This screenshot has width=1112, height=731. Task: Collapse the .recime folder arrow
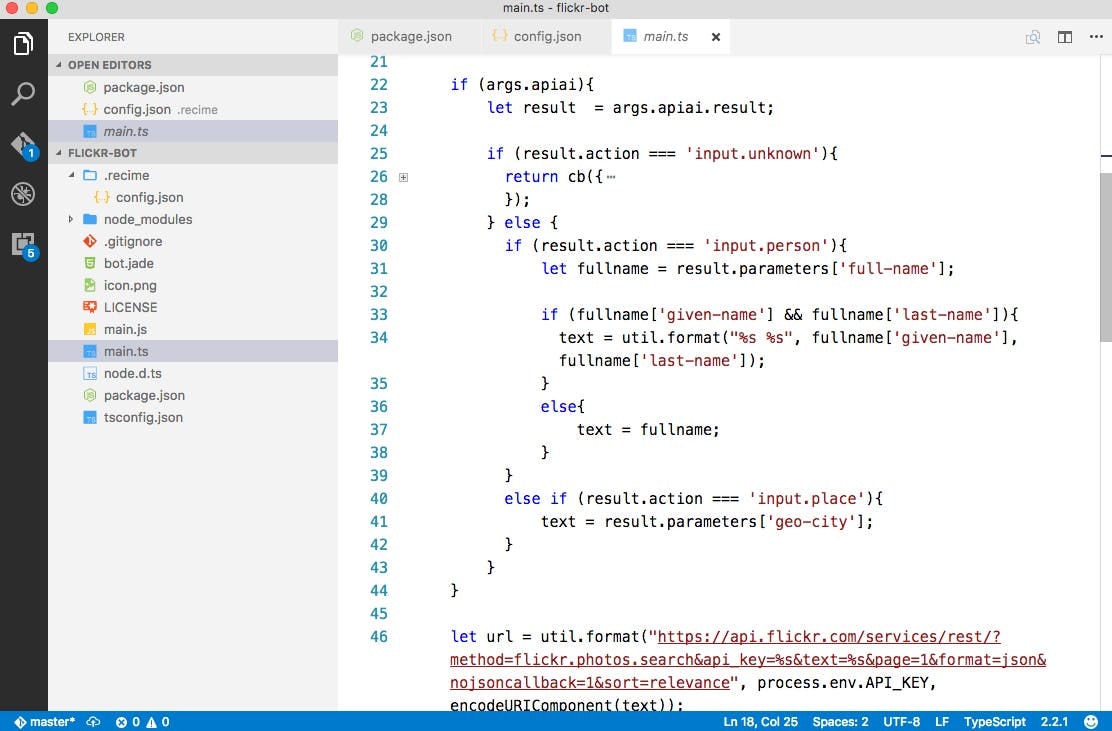pos(71,174)
